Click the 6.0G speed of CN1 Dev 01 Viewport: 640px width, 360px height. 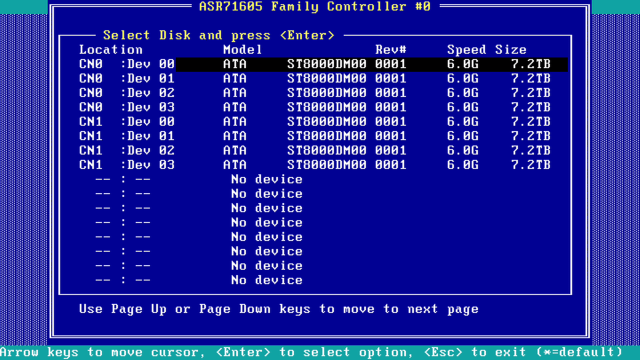(462, 136)
